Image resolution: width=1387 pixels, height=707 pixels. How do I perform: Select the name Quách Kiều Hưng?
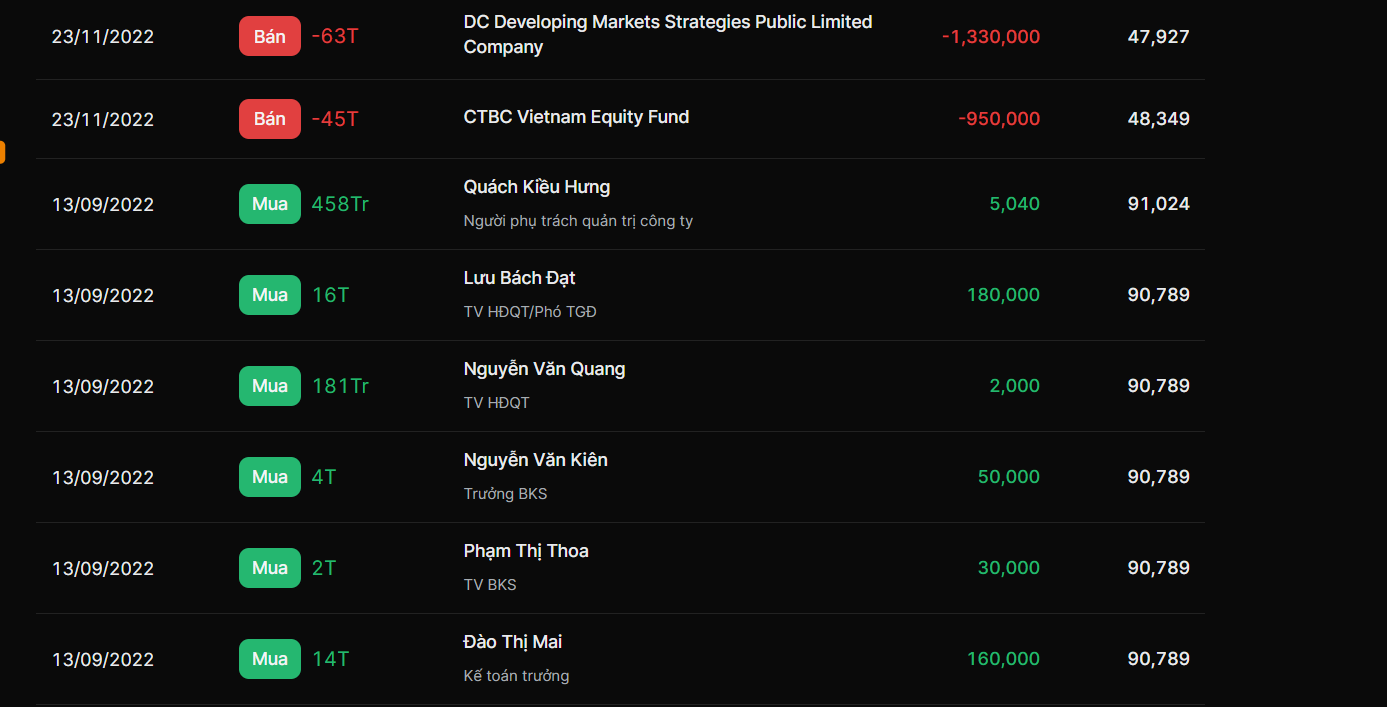(x=536, y=187)
